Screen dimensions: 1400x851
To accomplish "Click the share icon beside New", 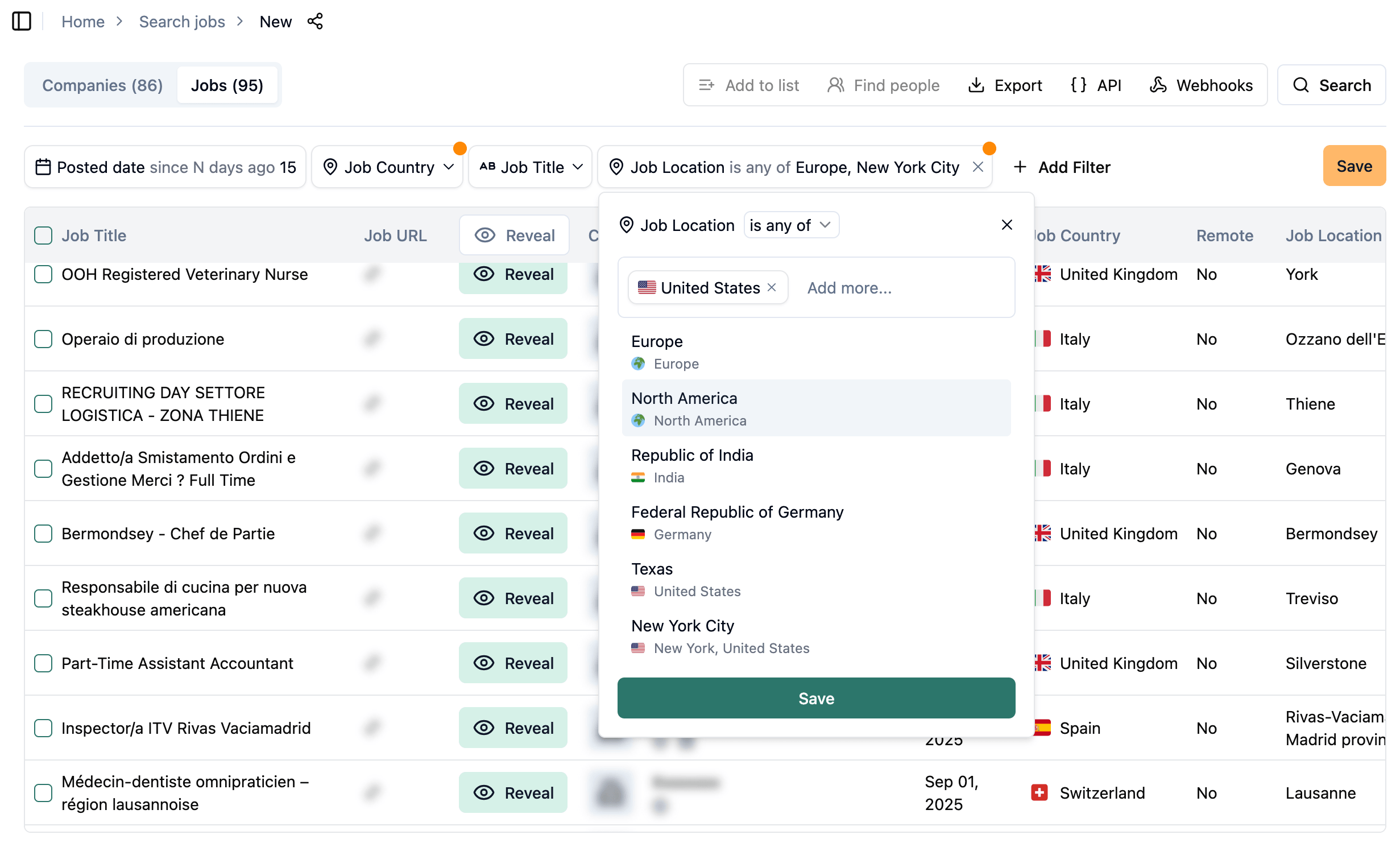I will point(315,22).
